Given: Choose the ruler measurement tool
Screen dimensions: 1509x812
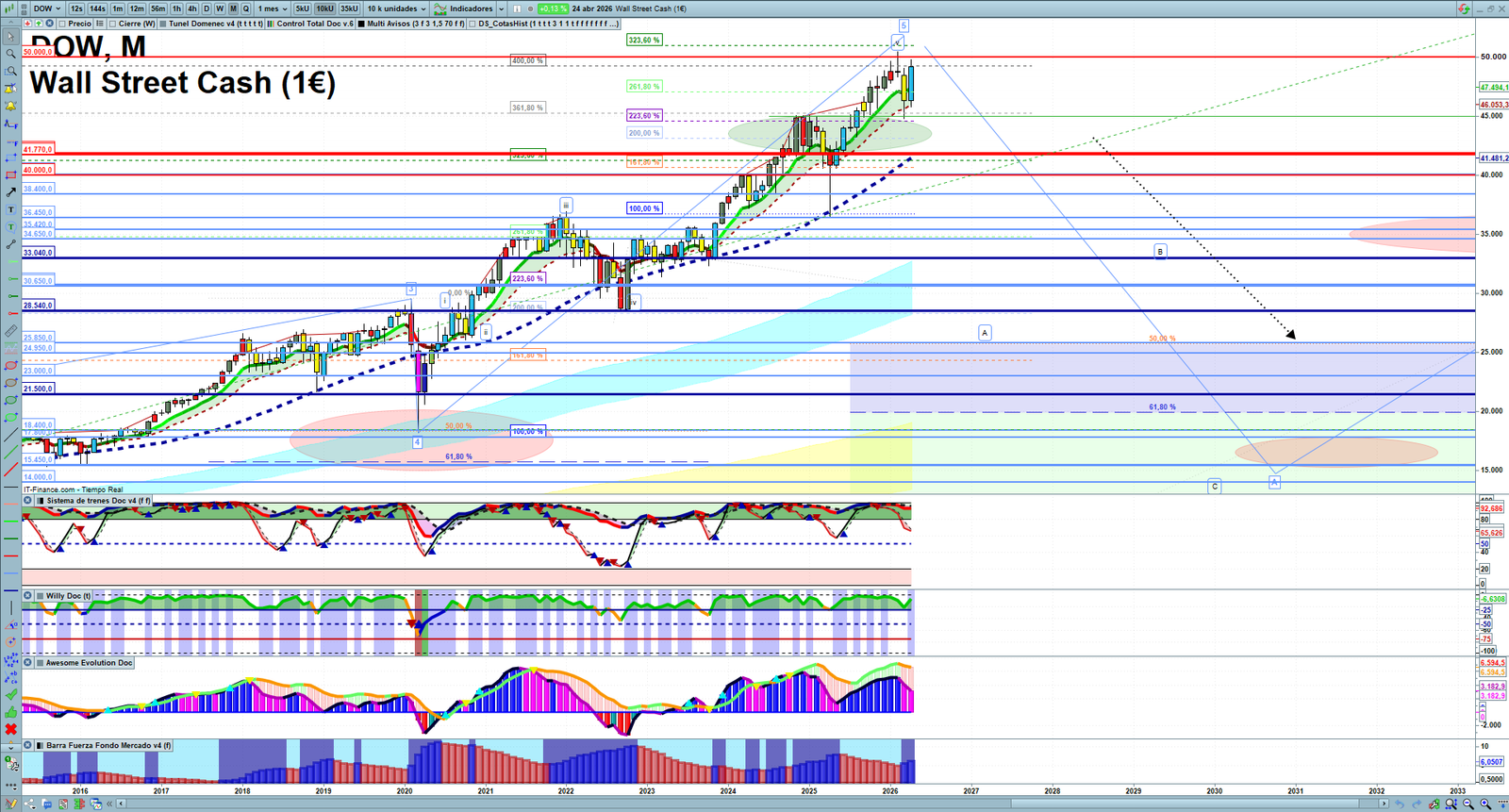Looking at the screenshot, I should pyautogui.click(x=10, y=331).
